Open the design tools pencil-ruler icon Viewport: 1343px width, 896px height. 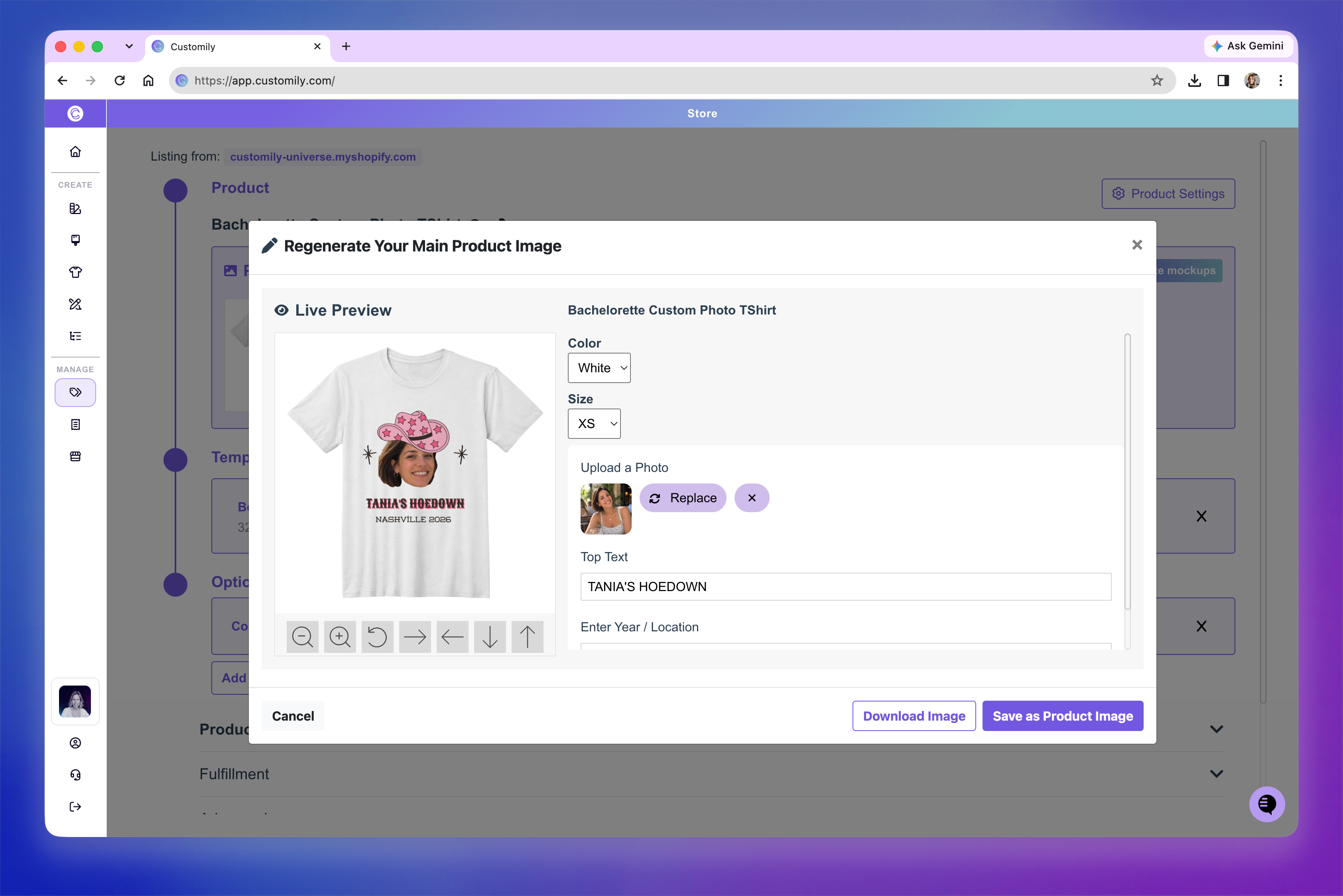tap(75, 304)
